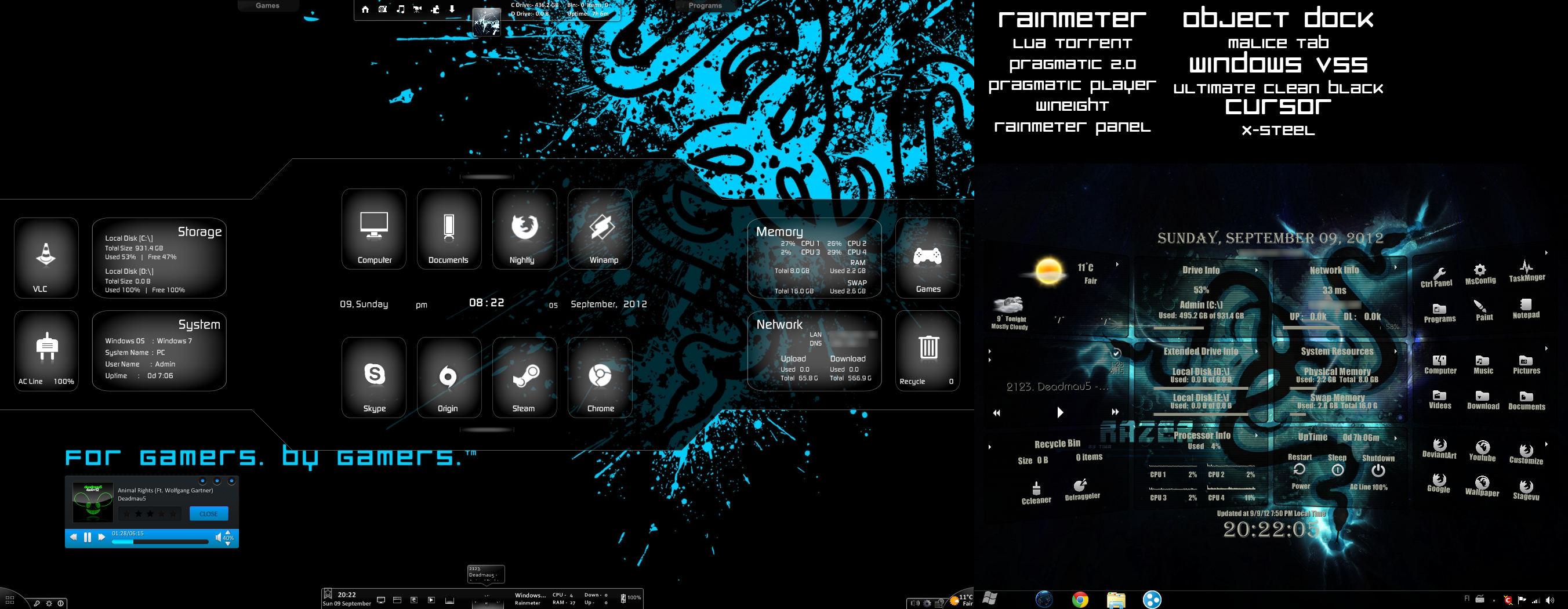This screenshot has width=1568, height=609.
Task: Open the VLC launcher tile
Action: click(x=46, y=258)
